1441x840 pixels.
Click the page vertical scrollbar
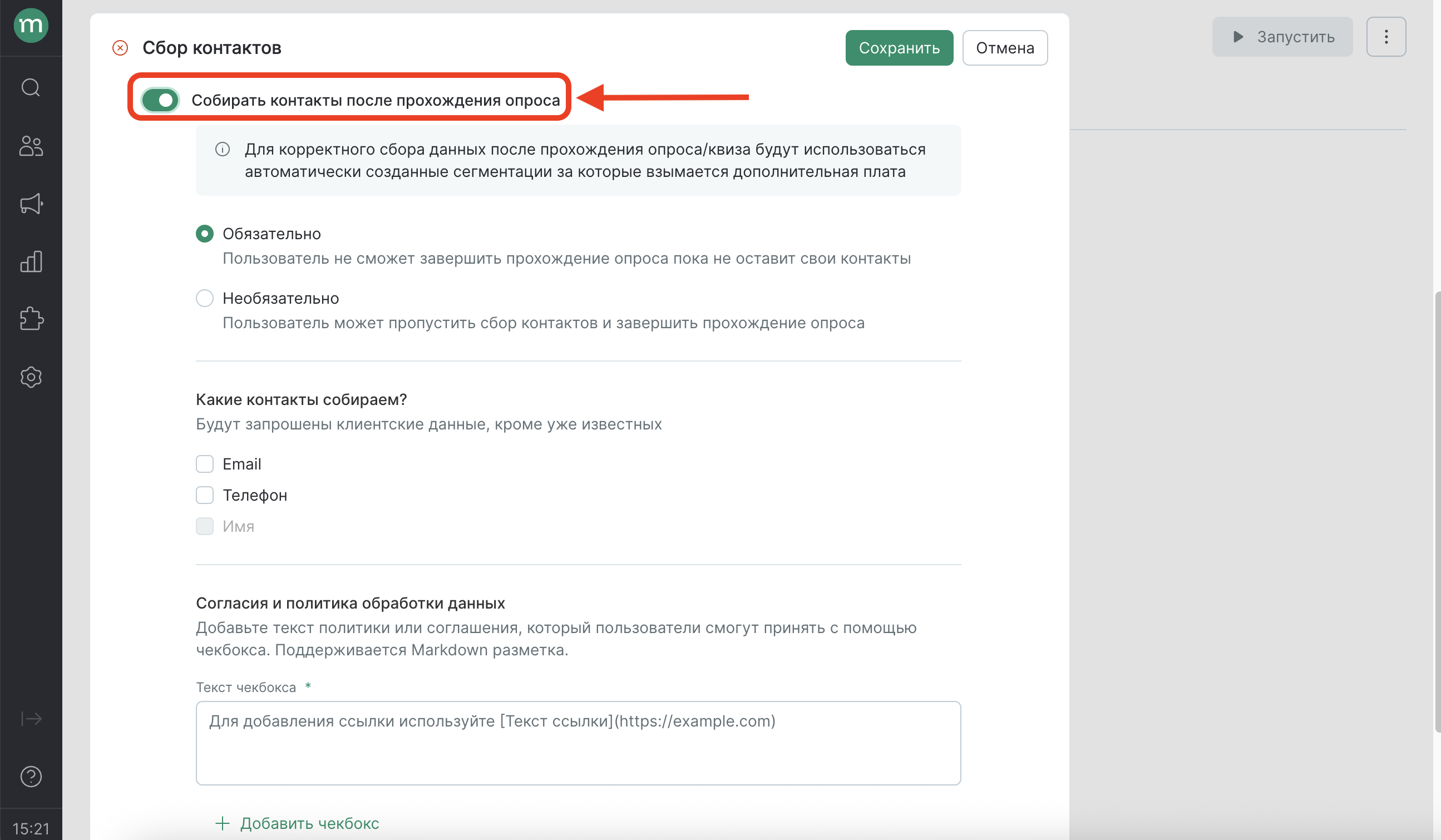pyautogui.click(x=1437, y=512)
